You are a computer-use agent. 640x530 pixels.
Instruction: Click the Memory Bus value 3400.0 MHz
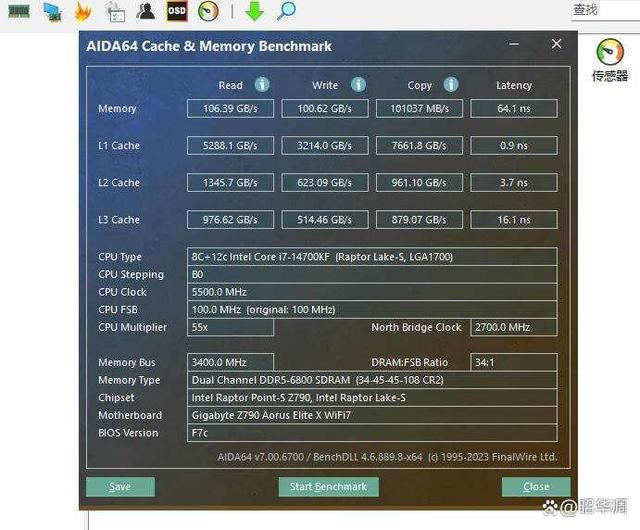[x=230, y=362]
